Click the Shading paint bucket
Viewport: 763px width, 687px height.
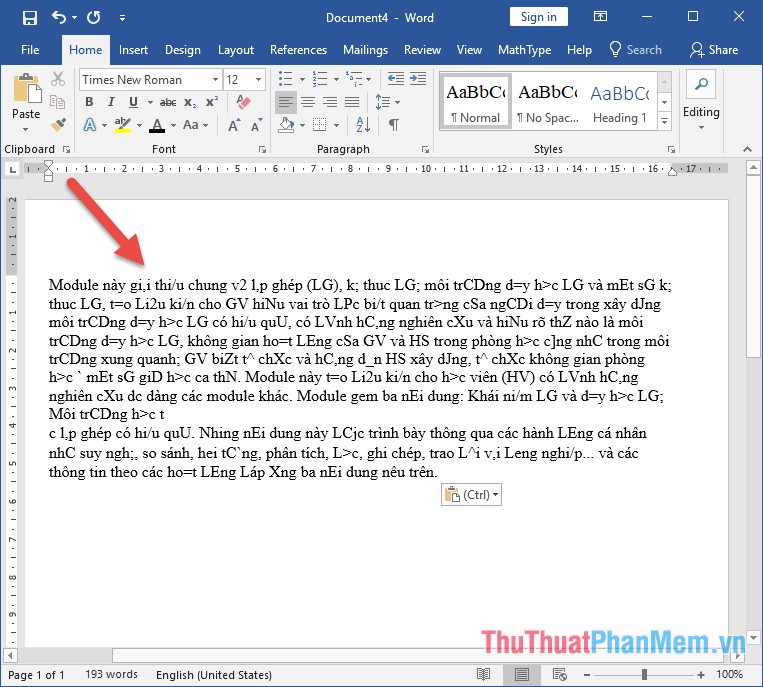coord(286,125)
